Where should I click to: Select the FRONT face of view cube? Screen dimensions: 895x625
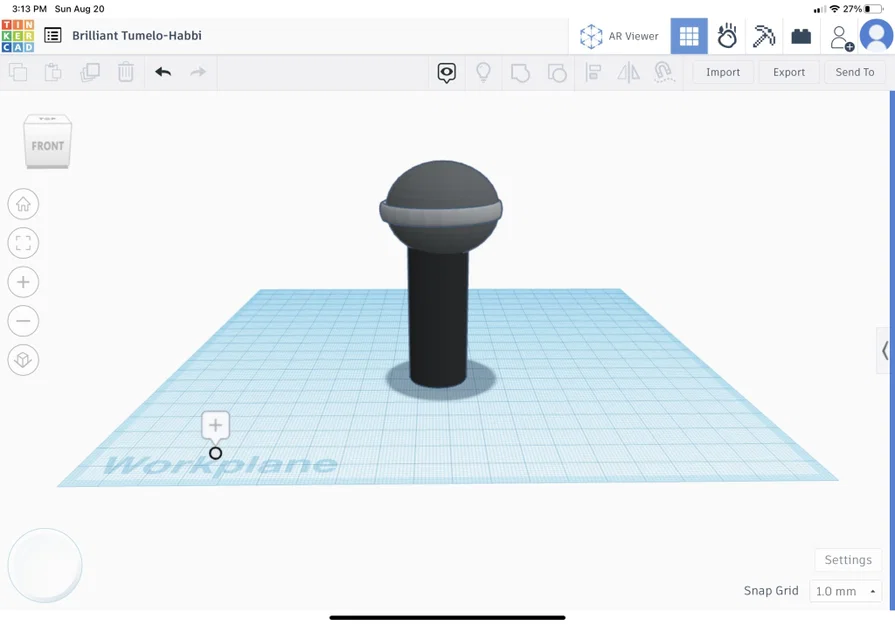[47, 146]
